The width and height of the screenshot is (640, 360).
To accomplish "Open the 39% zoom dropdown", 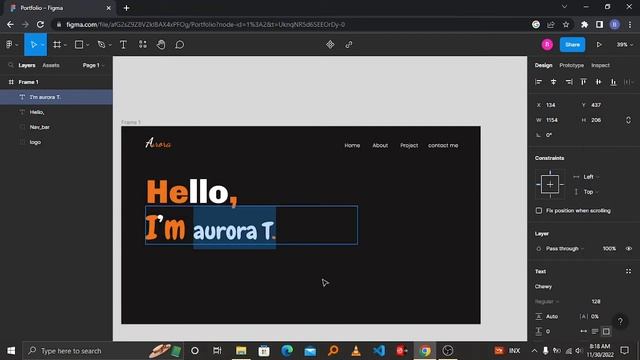I will click(x=624, y=44).
